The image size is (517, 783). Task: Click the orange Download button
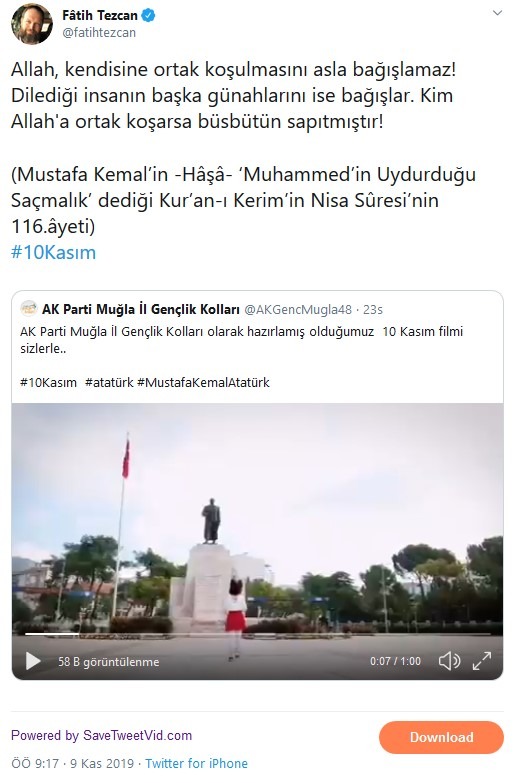coord(441,737)
